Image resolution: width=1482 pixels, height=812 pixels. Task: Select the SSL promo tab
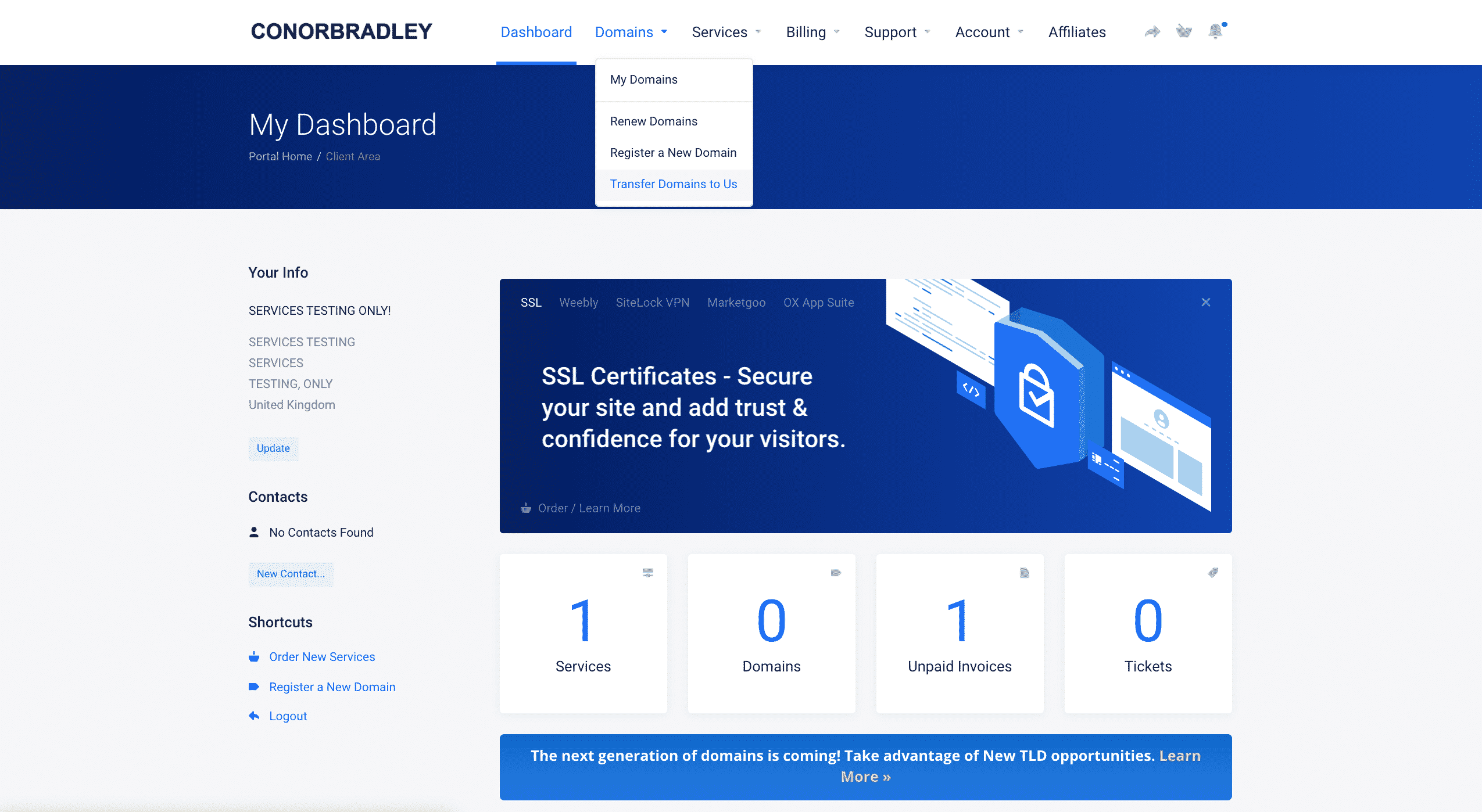pyautogui.click(x=531, y=303)
